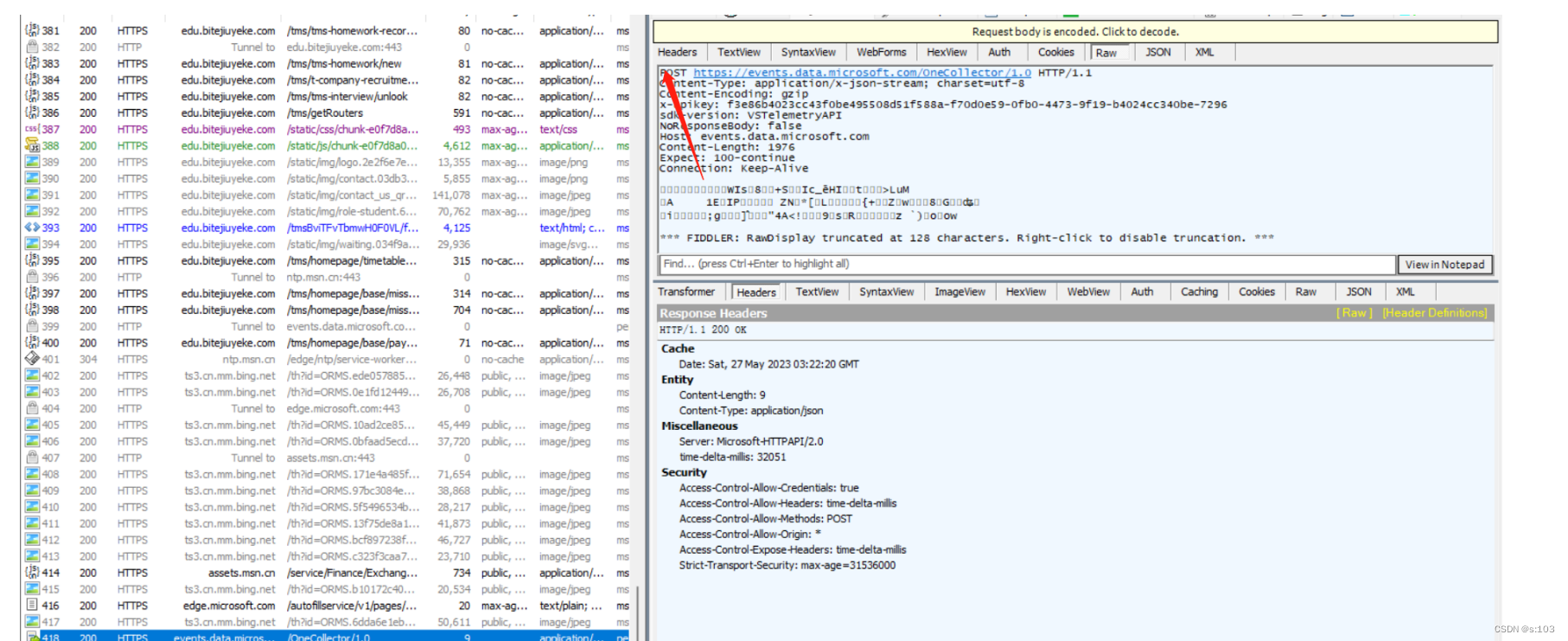Open the response Transformer tab
This screenshot has height=641, width=1568.
[x=686, y=292]
